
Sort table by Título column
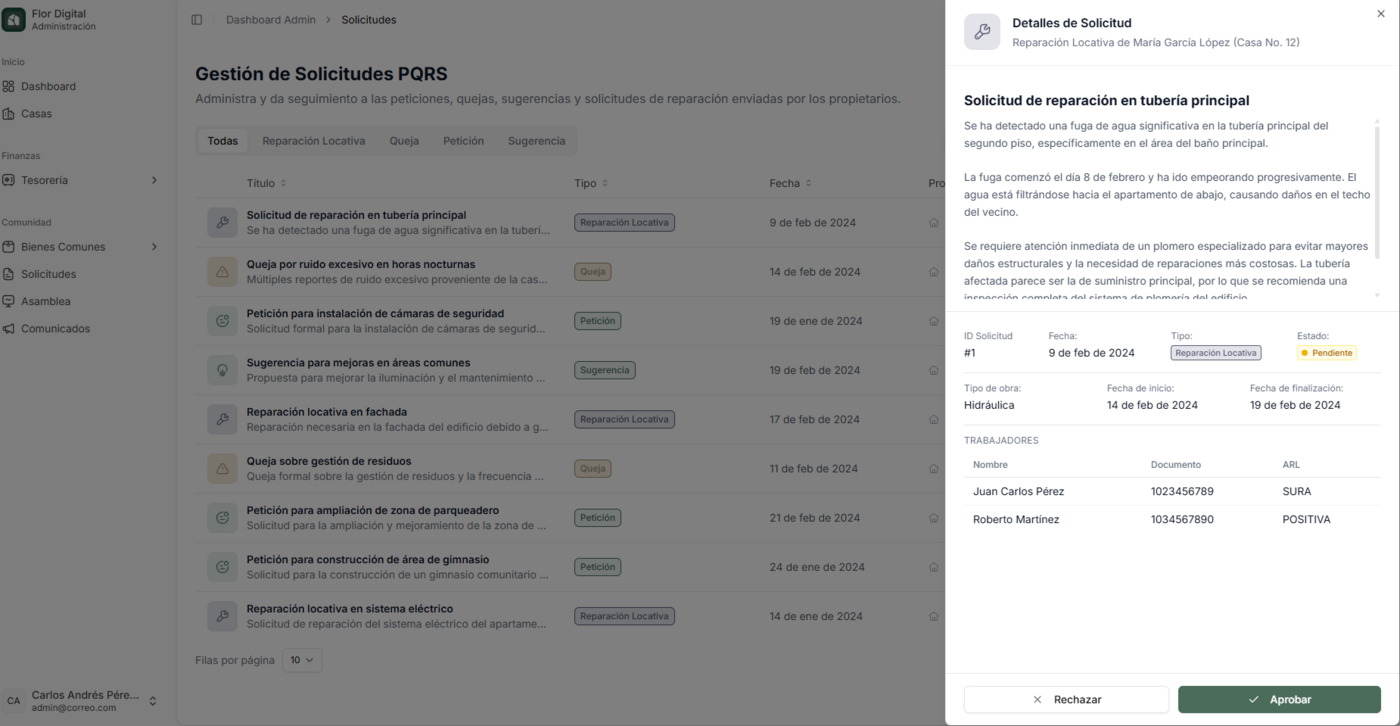click(x=267, y=183)
